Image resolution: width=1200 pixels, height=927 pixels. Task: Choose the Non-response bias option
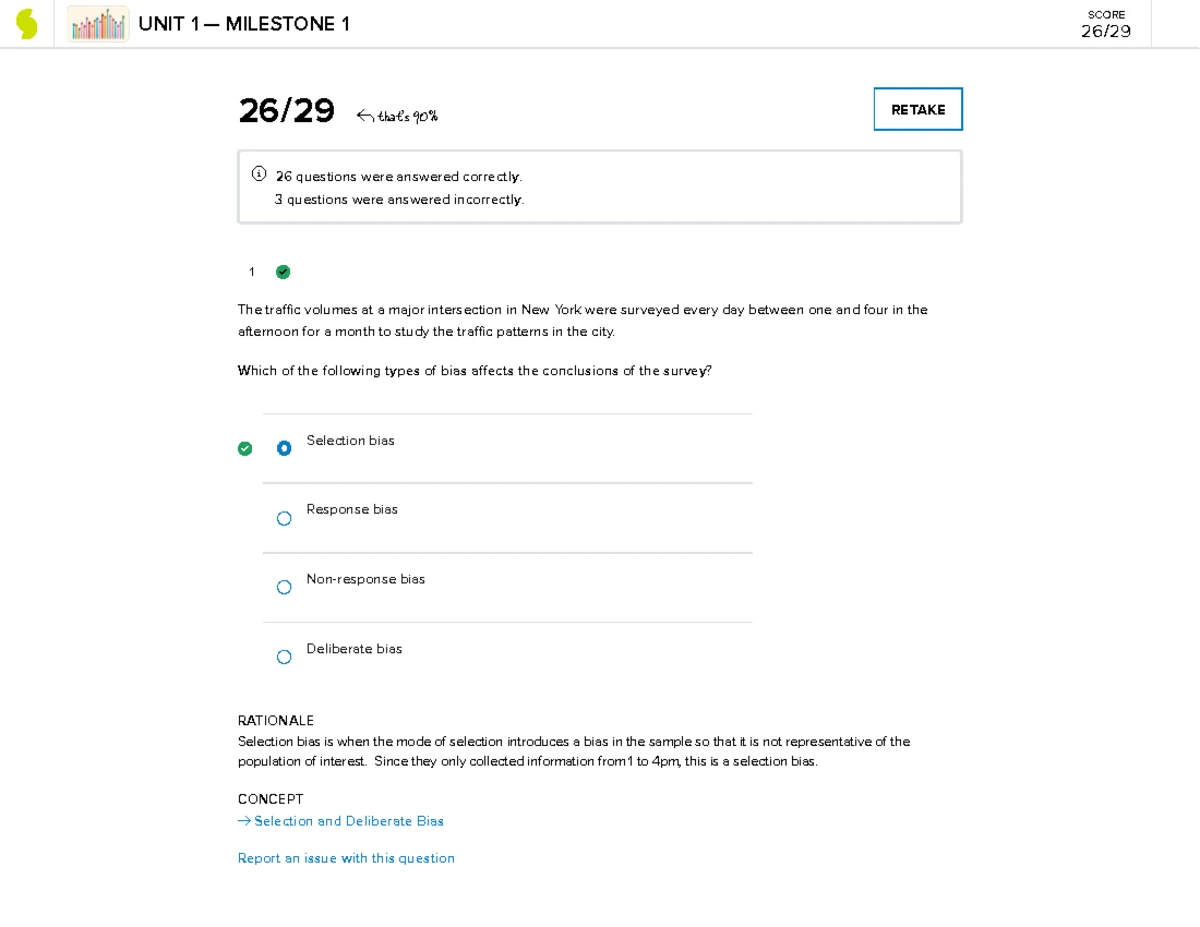point(284,587)
